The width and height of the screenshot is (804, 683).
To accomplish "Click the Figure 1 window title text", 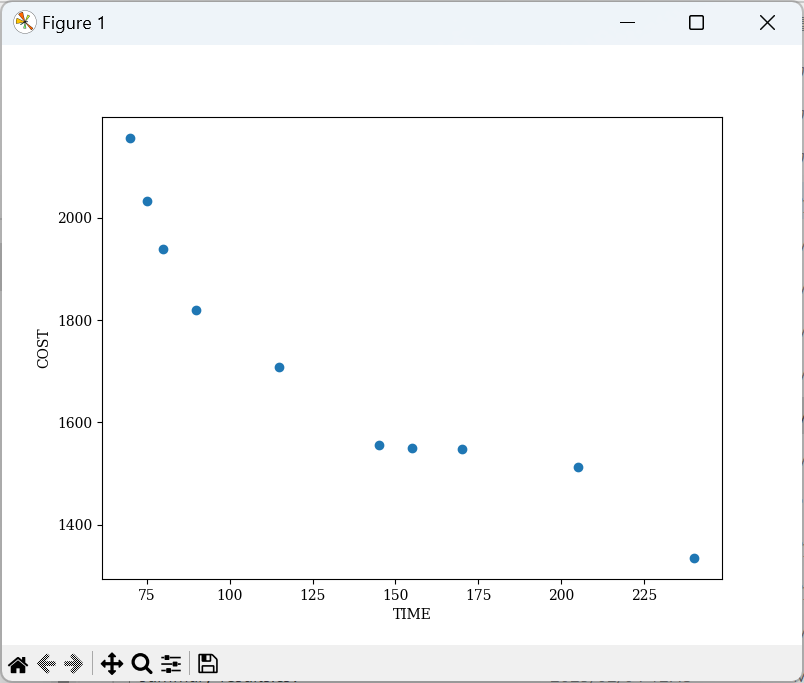I will (73, 22).
